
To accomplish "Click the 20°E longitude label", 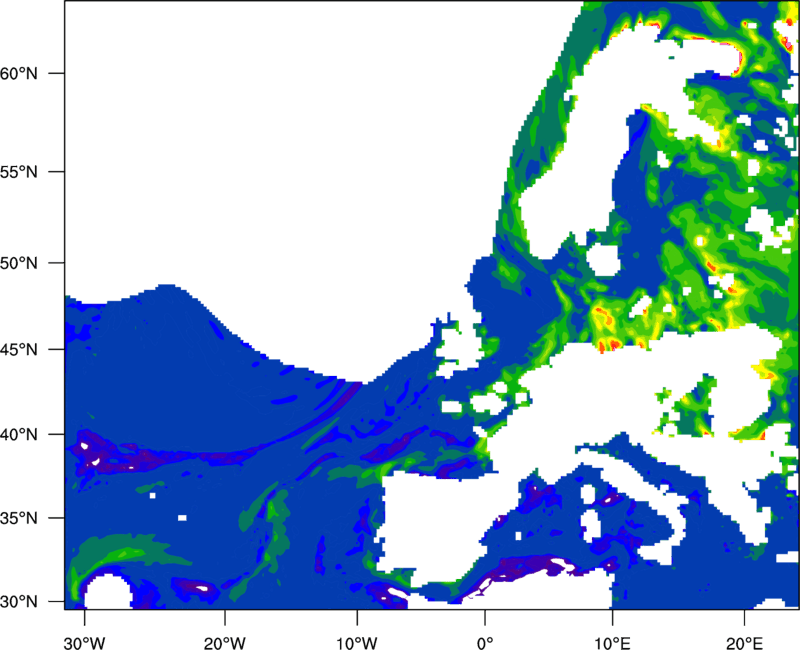I will pos(744,643).
